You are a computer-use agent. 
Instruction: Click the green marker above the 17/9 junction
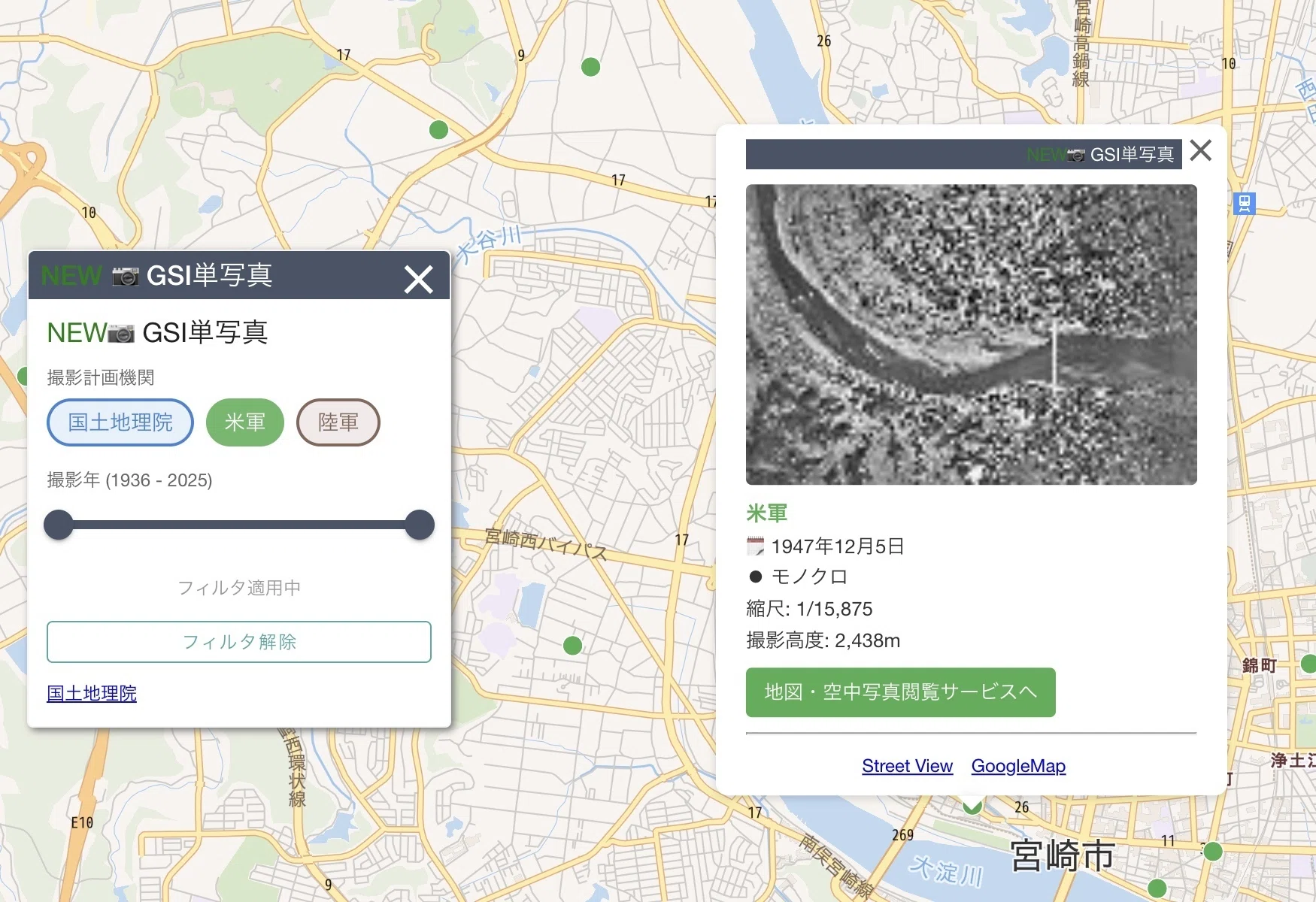(591, 67)
